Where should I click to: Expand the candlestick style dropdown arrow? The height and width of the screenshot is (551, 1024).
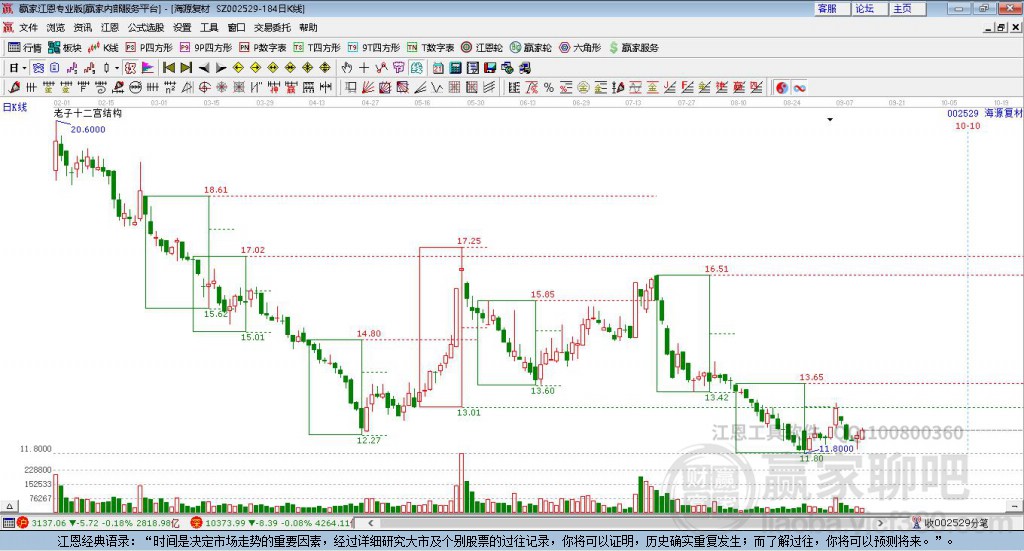pyautogui.click(x=117, y=68)
